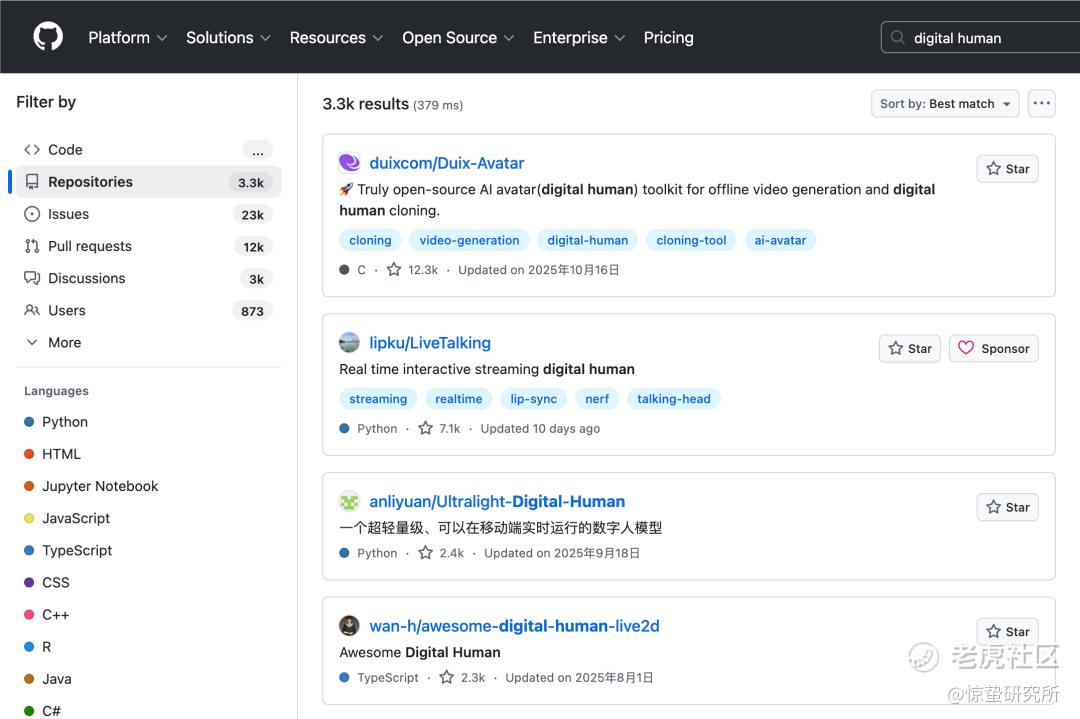Click the lipku LiveTalking avatar icon
The width and height of the screenshot is (1080, 719).
pos(349,343)
